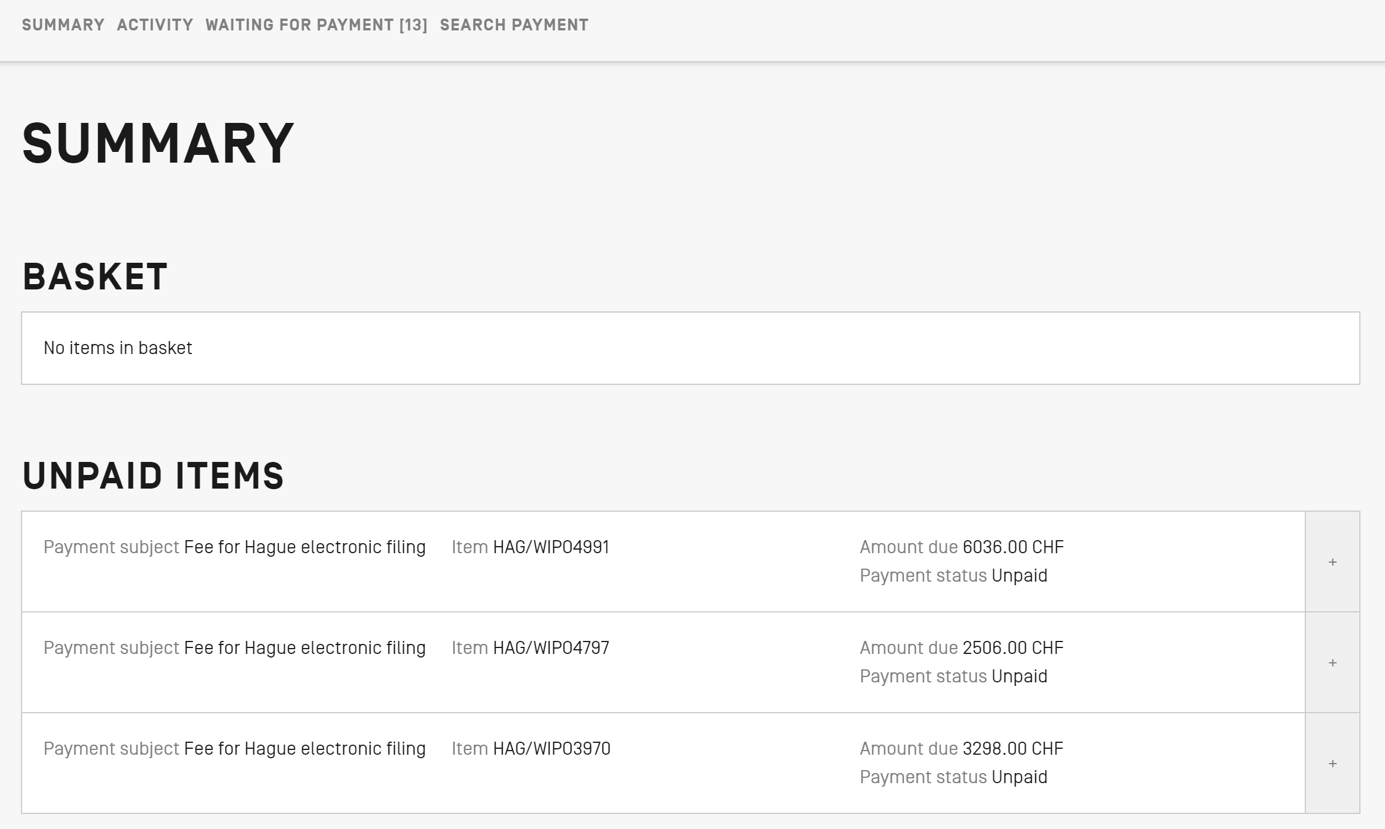Viewport: 1385px width, 829px height.
Task: Expand the HAG/WIPO4797 row using plus icon
Action: [1332, 663]
